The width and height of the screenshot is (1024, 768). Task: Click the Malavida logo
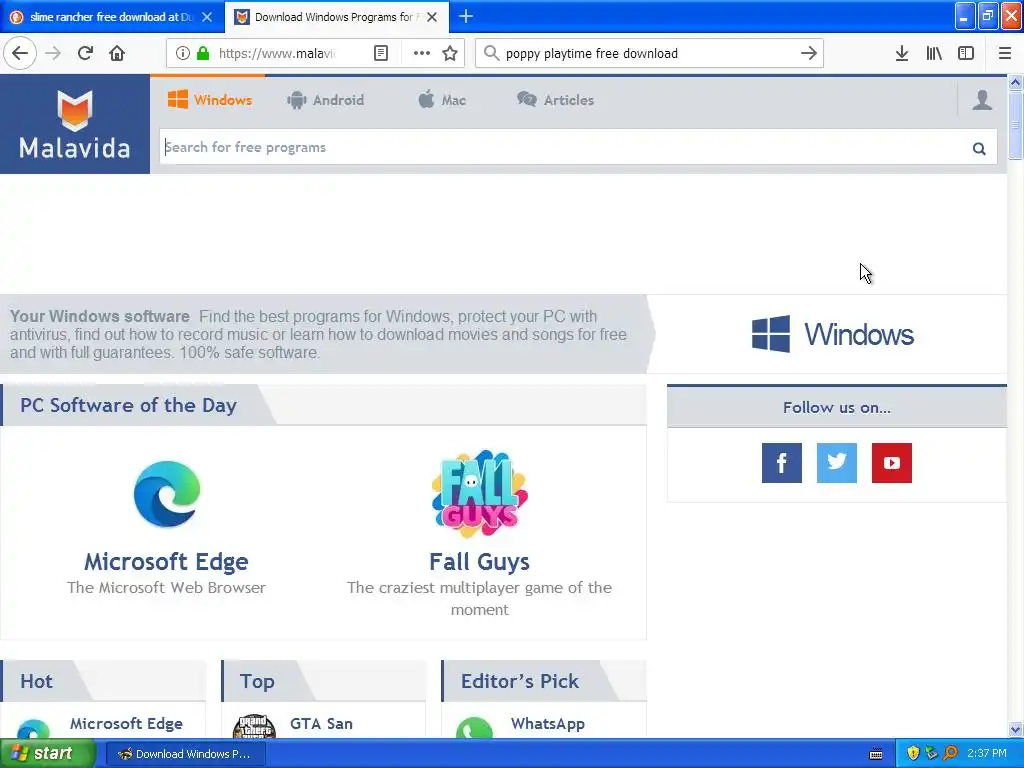(x=74, y=124)
